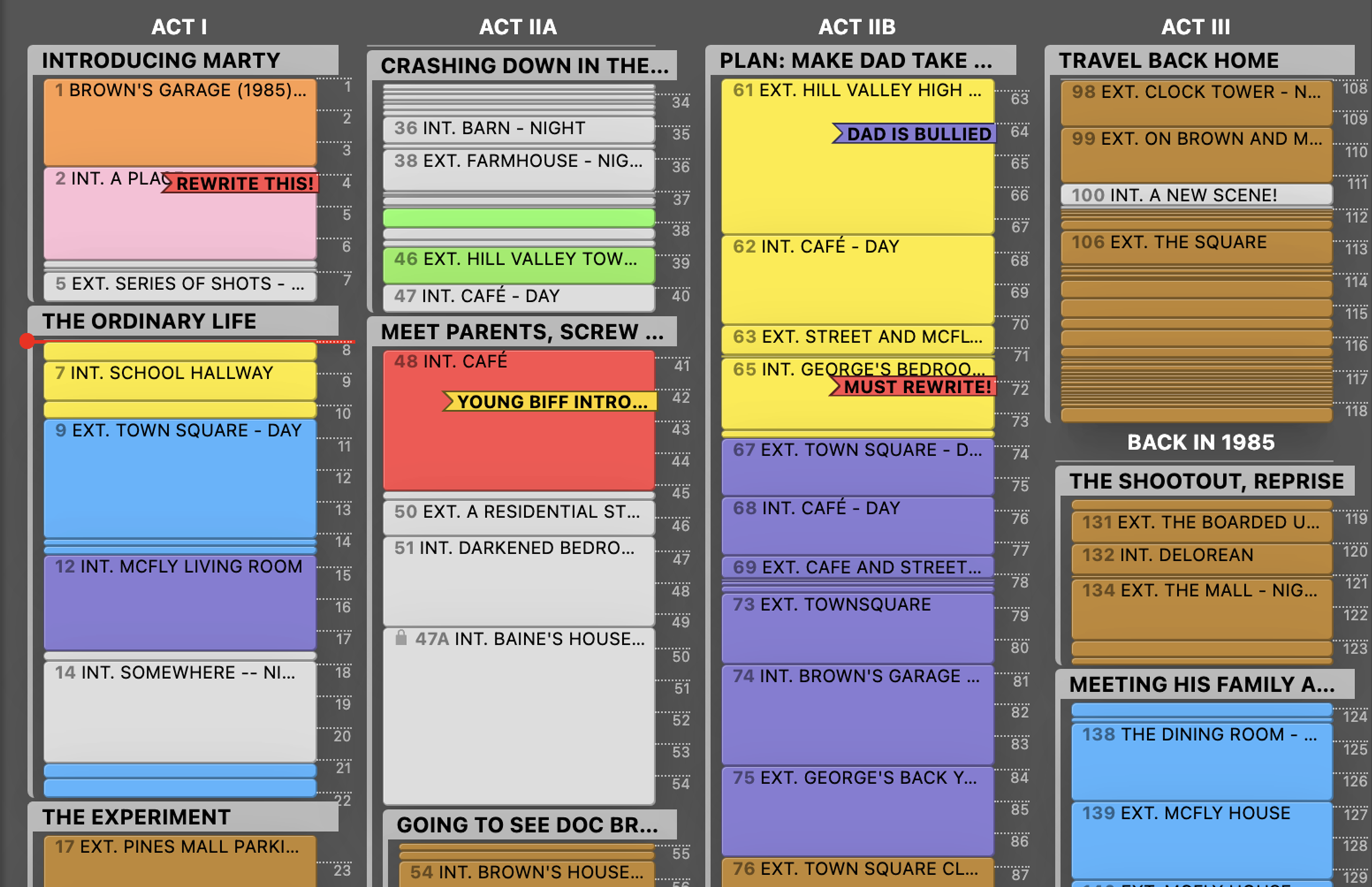Click scene 9 EXT. TOWN SQUARE blue card
This screenshot has height=887, width=1372.
pyautogui.click(x=179, y=478)
